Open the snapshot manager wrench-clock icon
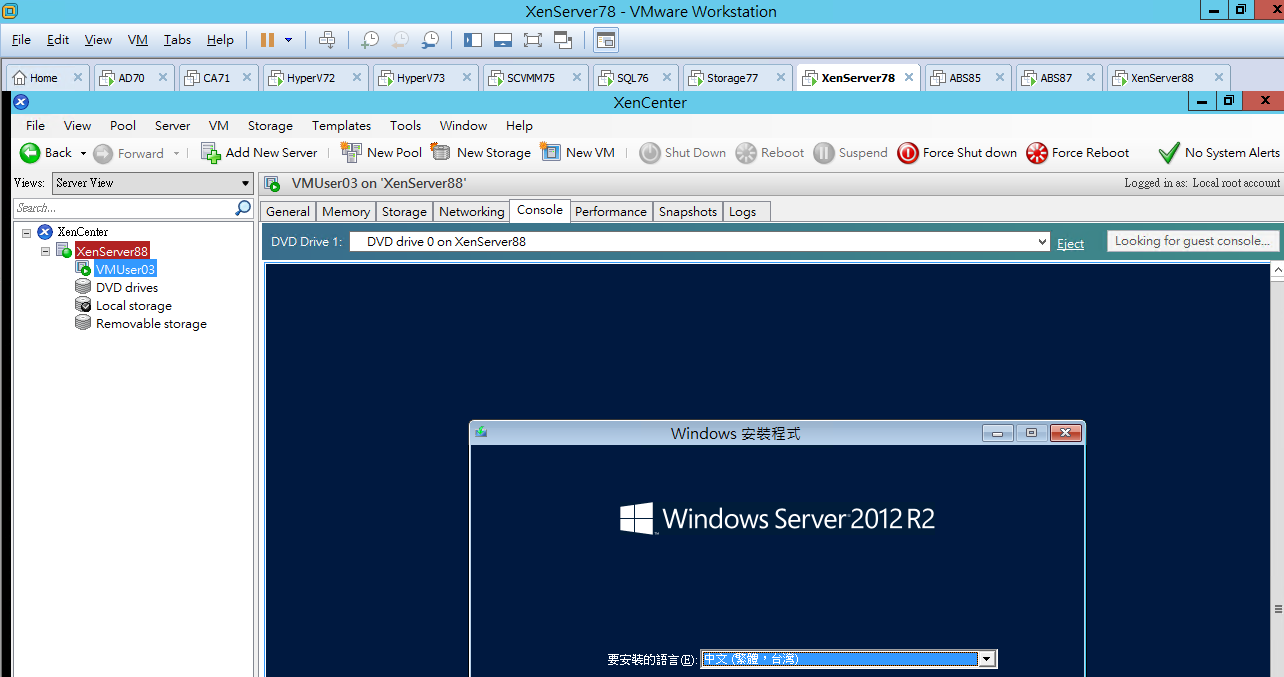 (x=430, y=40)
